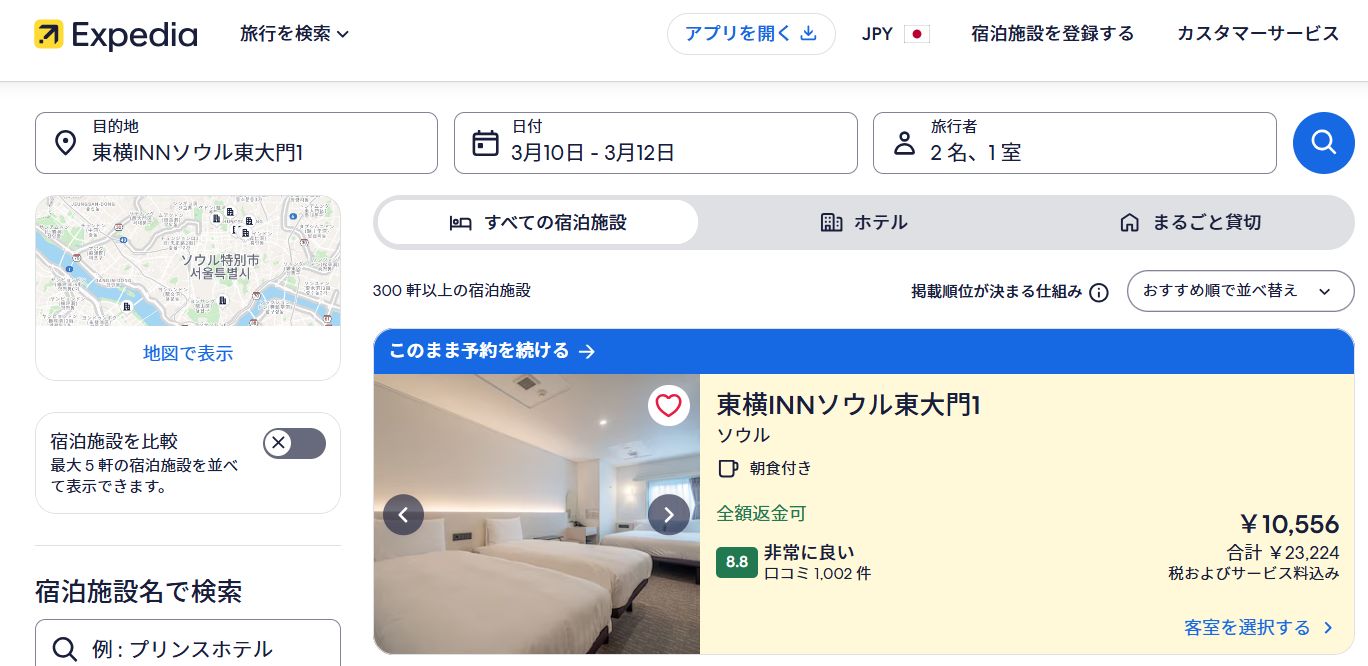Click the blue search magnifier icon
The height and width of the screenshot is (666, 1368).
[x=1323, y=142]
